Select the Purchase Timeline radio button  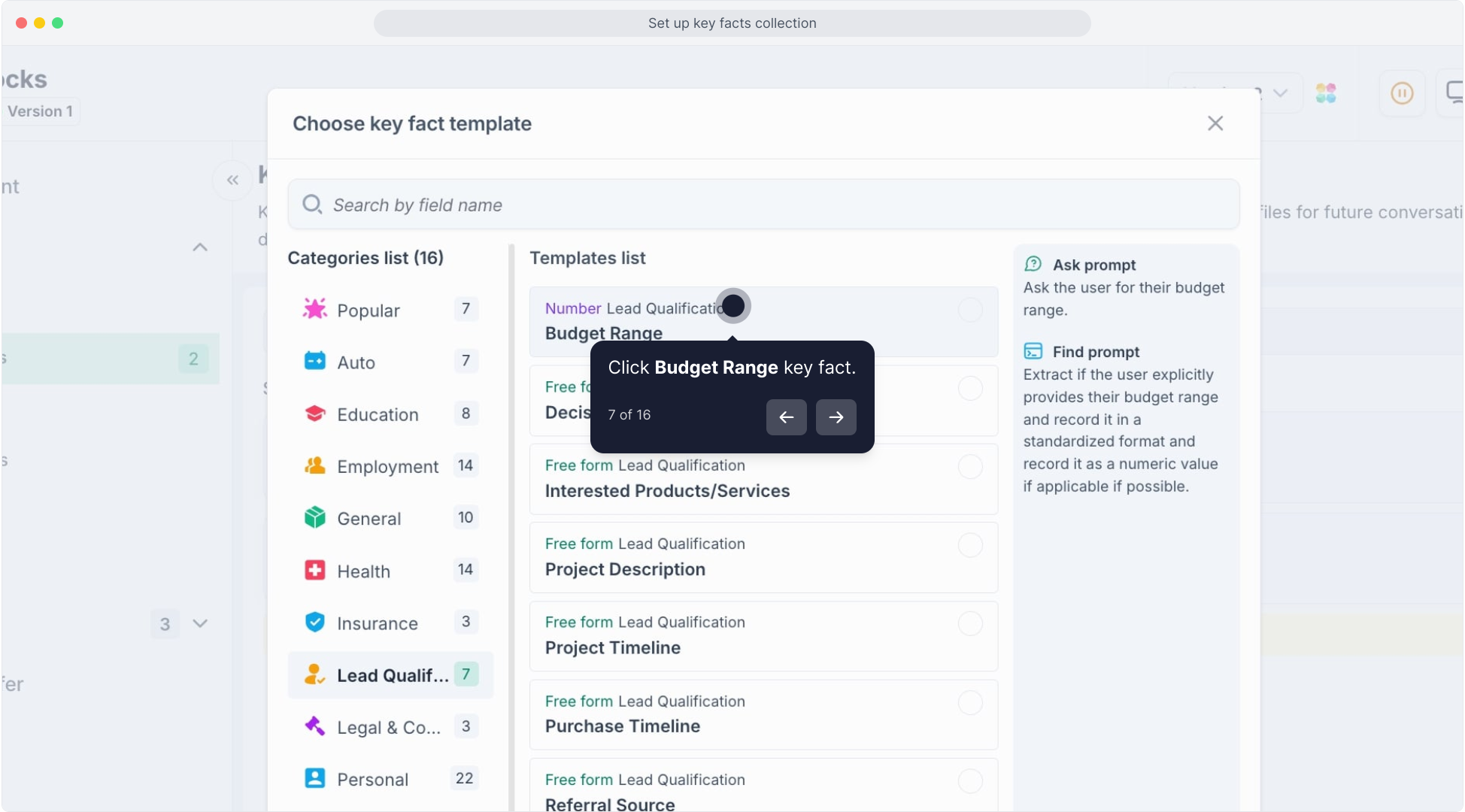pos(970,702)
